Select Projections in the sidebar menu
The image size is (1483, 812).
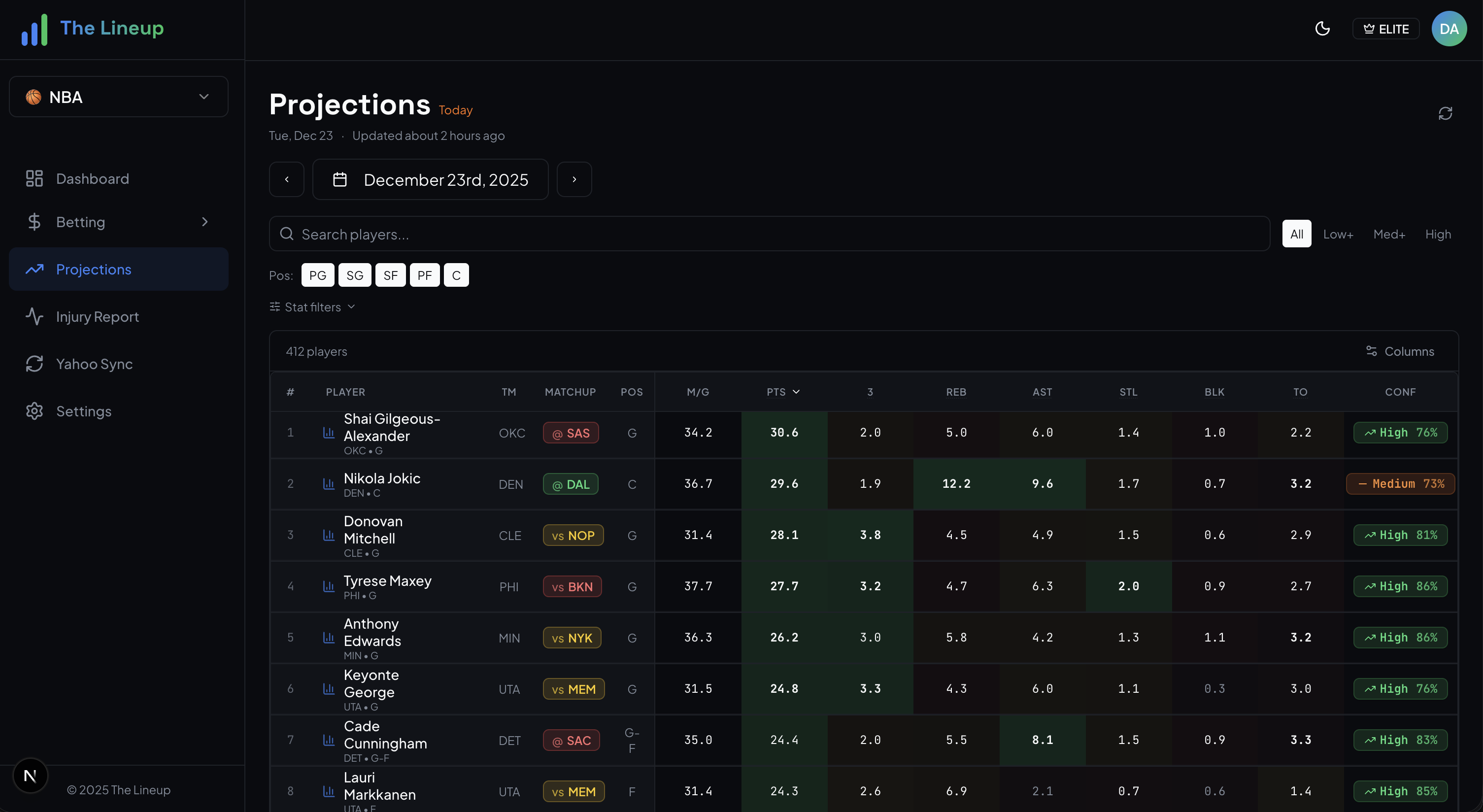click(x=93, y=269)
